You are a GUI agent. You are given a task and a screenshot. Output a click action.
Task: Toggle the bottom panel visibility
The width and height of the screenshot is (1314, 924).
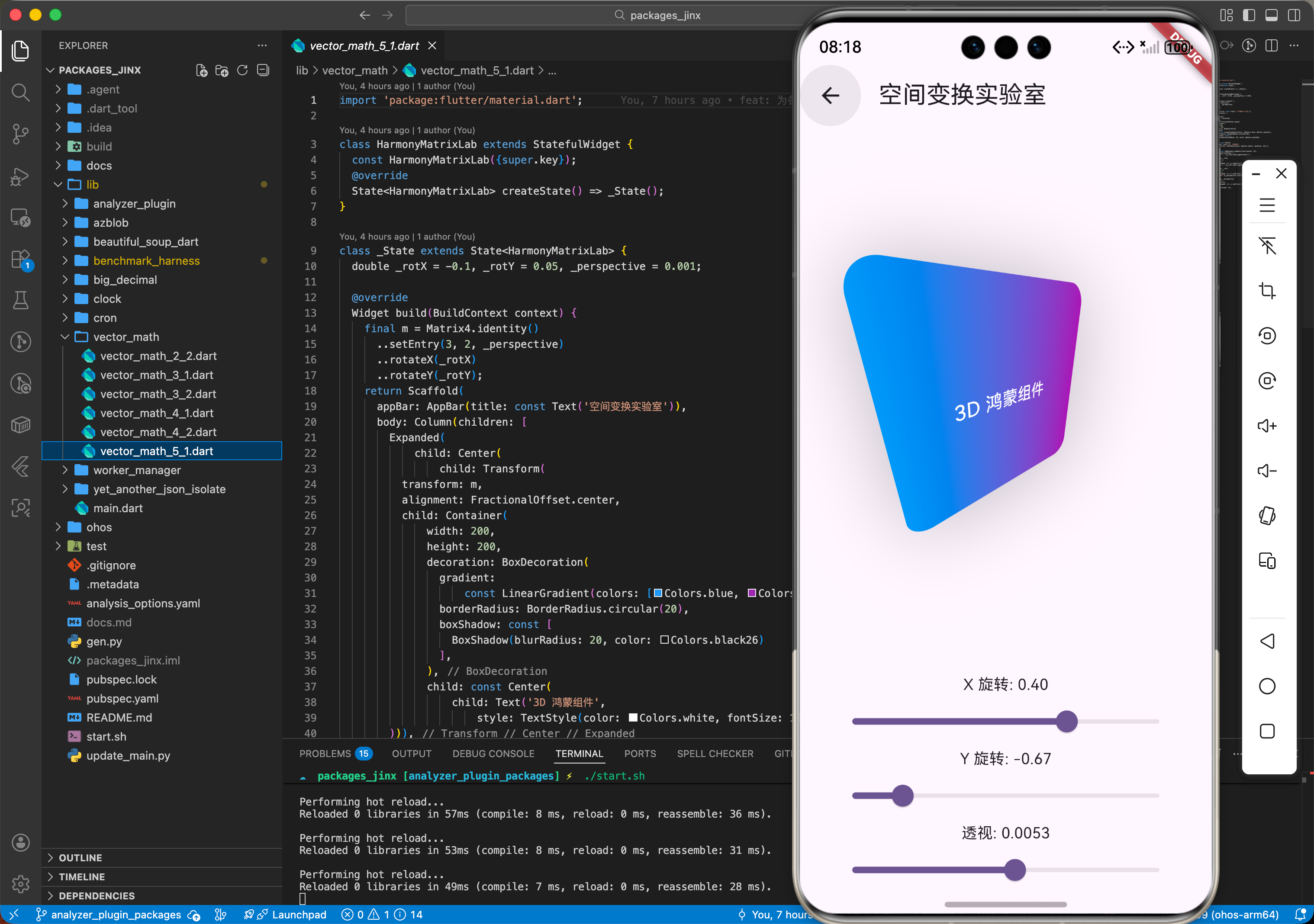1272,15
